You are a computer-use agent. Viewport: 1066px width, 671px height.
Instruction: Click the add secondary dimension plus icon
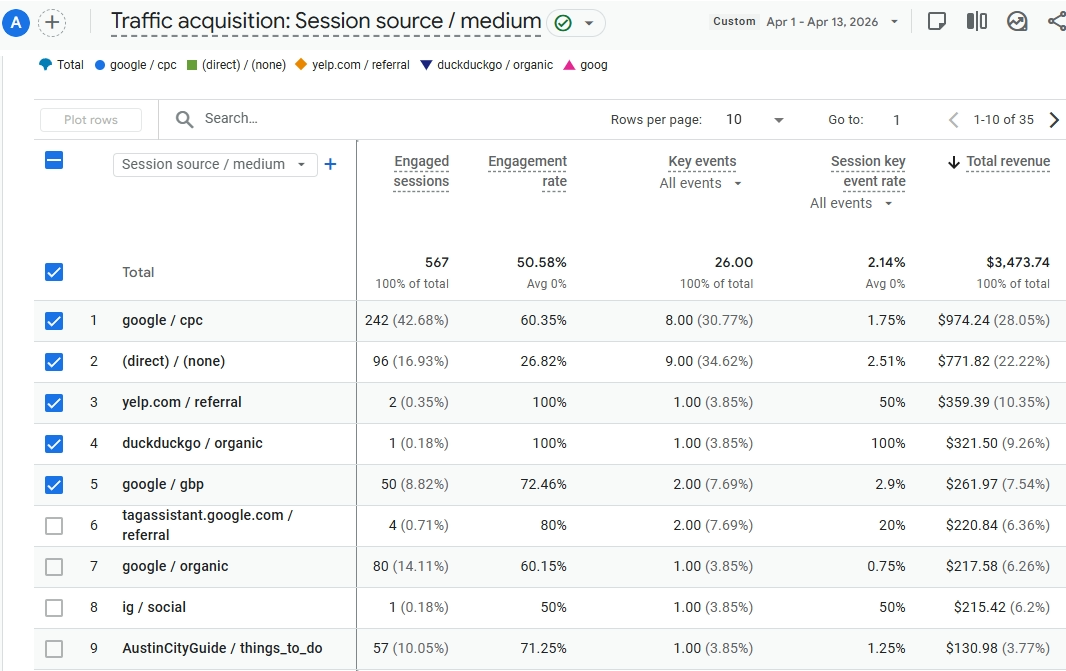[x=330, y=163]
